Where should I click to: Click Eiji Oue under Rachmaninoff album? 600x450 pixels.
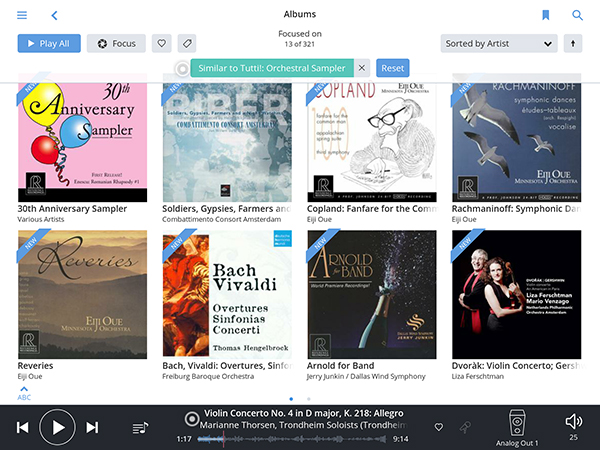464,220
